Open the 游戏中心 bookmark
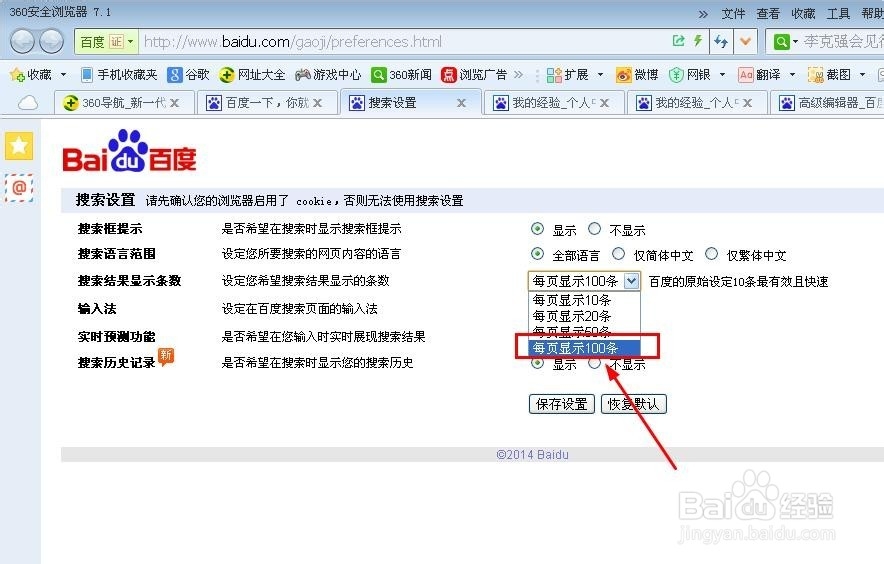 click(x=328, y=74)
